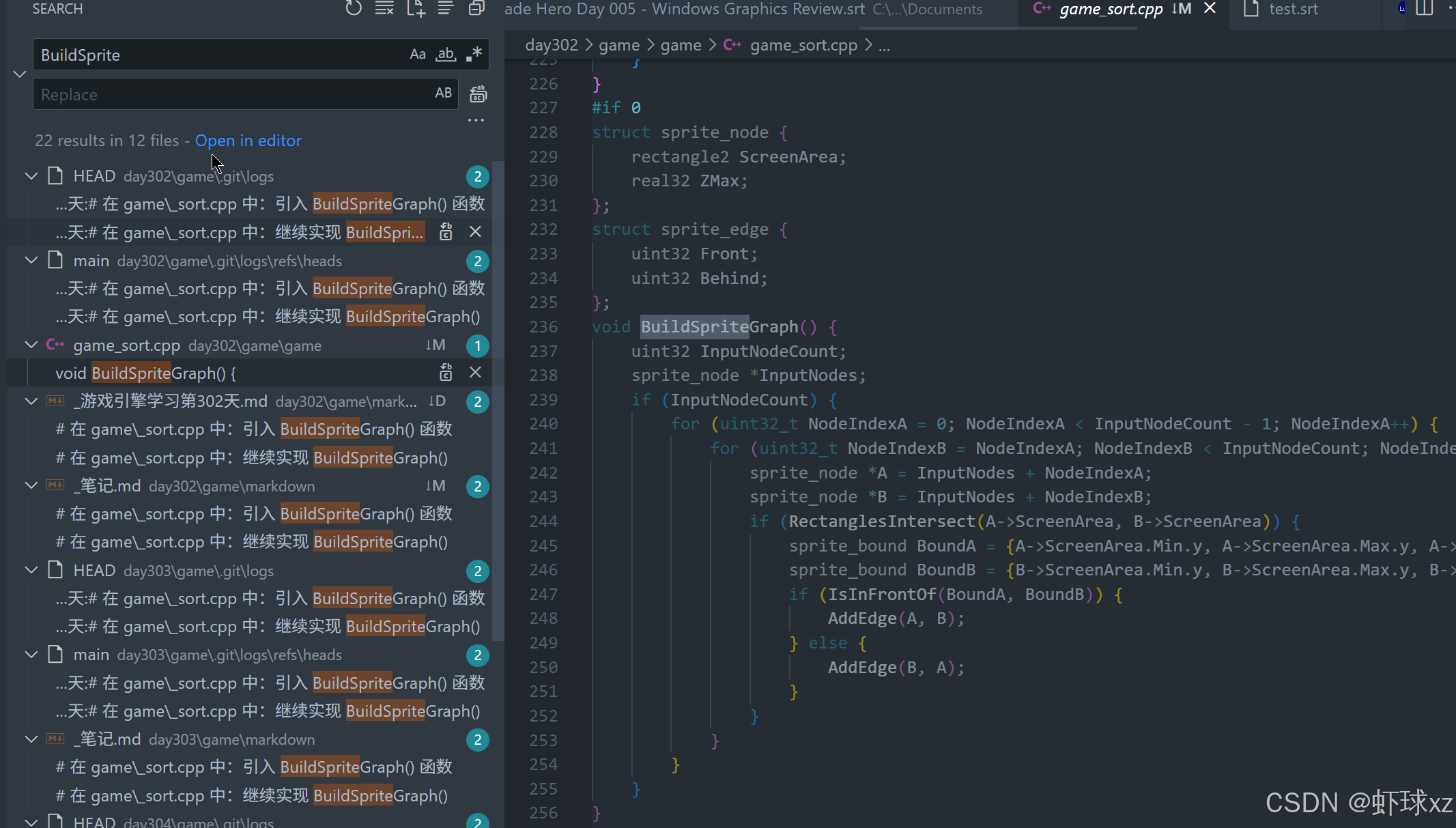This screenshot has height=828, width=1456.
Task: Toggle Match Whole Word option
Action: [446, 55]
